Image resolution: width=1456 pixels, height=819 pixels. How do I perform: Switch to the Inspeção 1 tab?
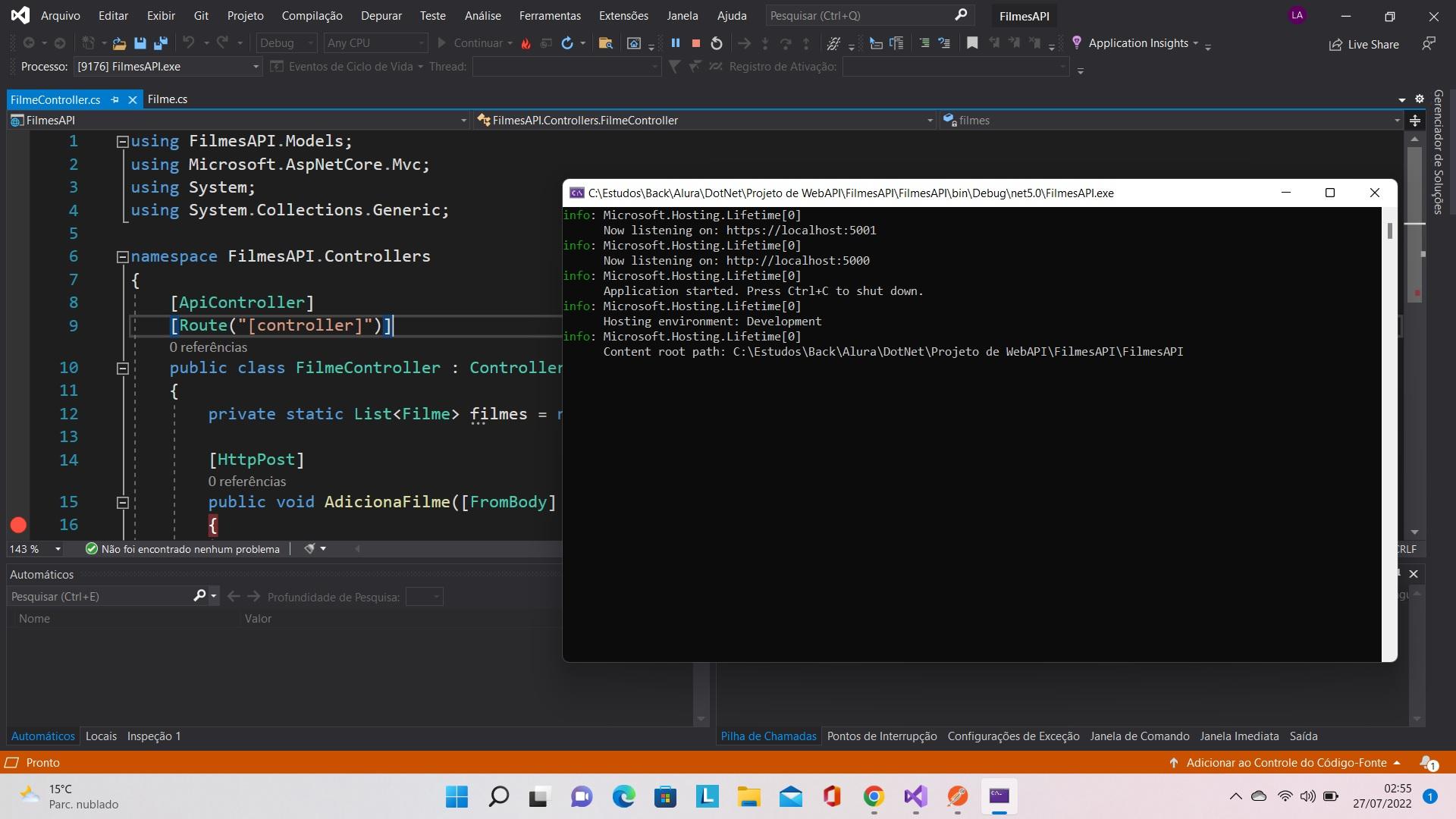(x=154, y=736)
